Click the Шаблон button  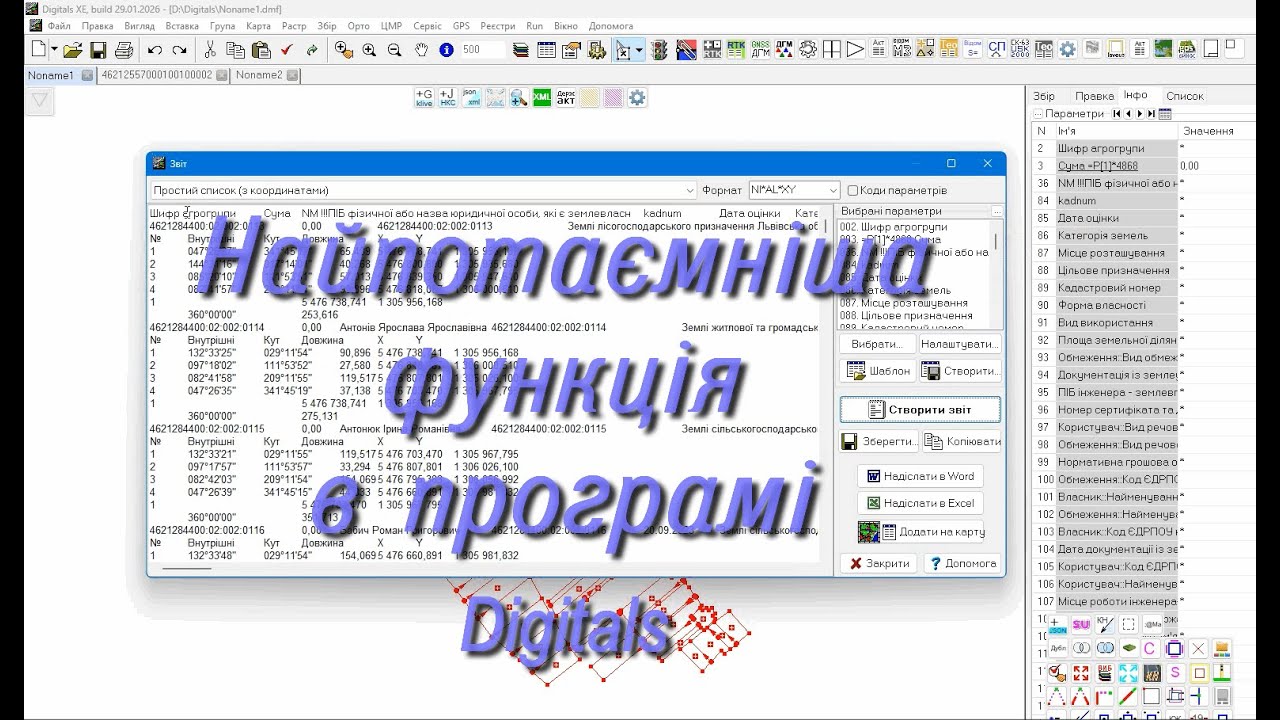pyautogui.click(x=877, y=371)
